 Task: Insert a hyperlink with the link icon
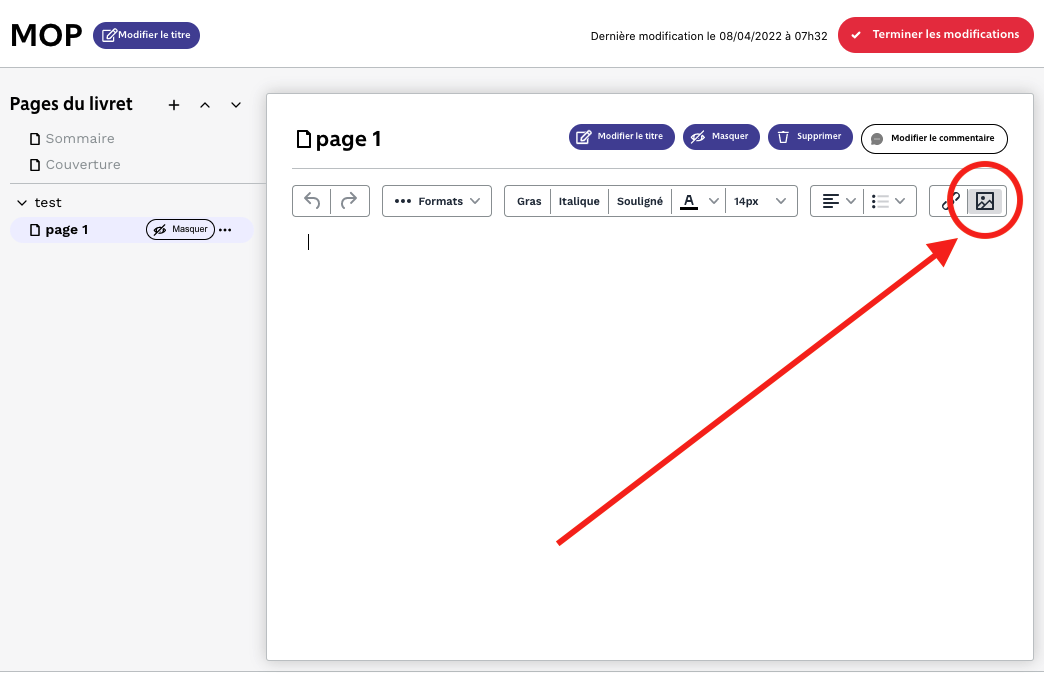click(950, 201)
